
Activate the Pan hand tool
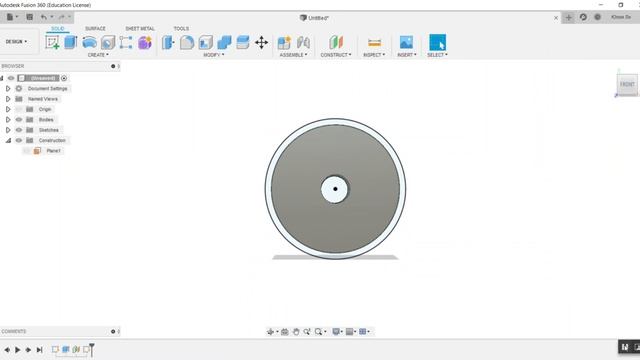pos(296,332)
